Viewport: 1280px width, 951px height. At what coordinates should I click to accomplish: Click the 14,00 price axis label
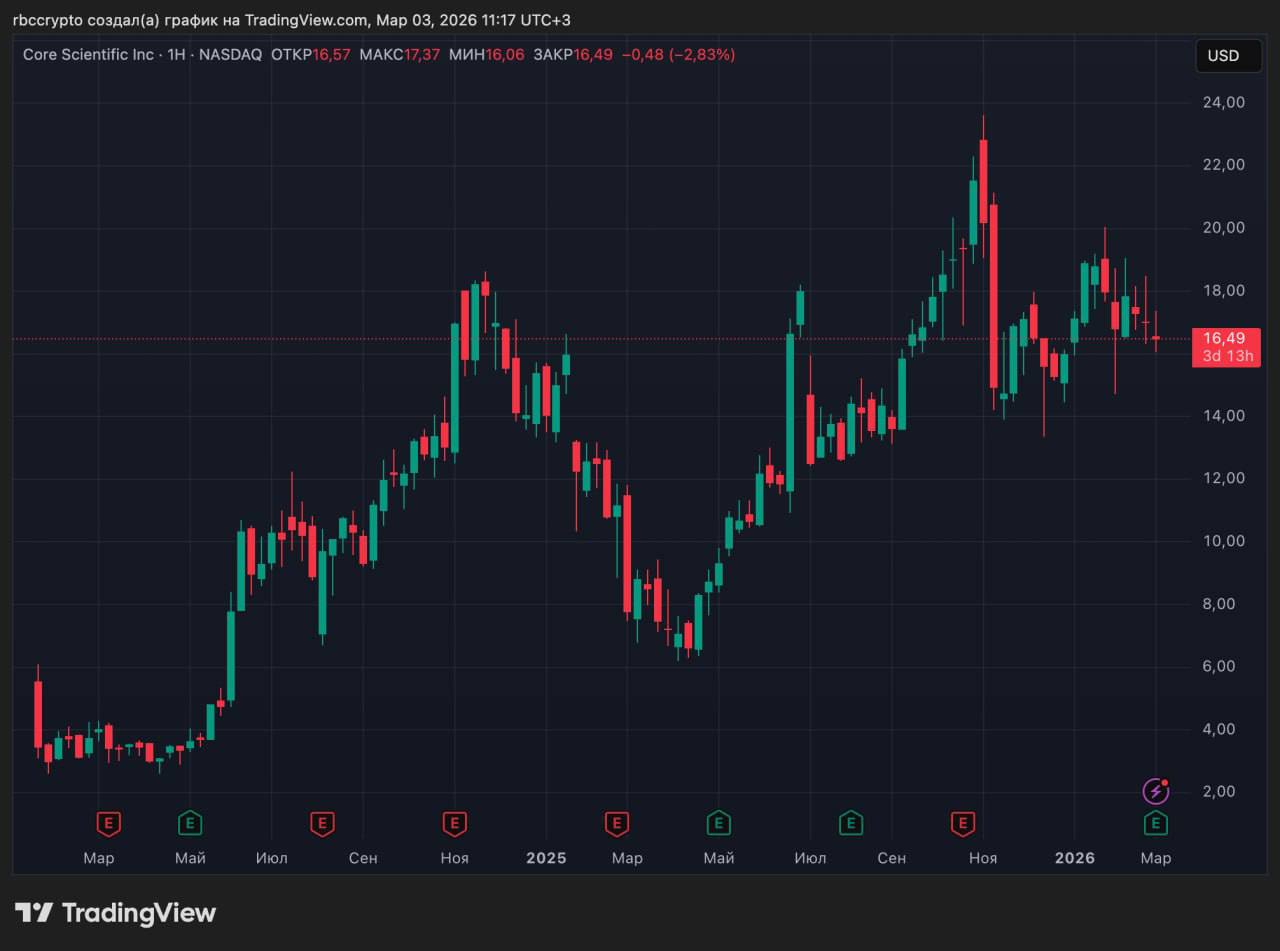pos(1224,416)
